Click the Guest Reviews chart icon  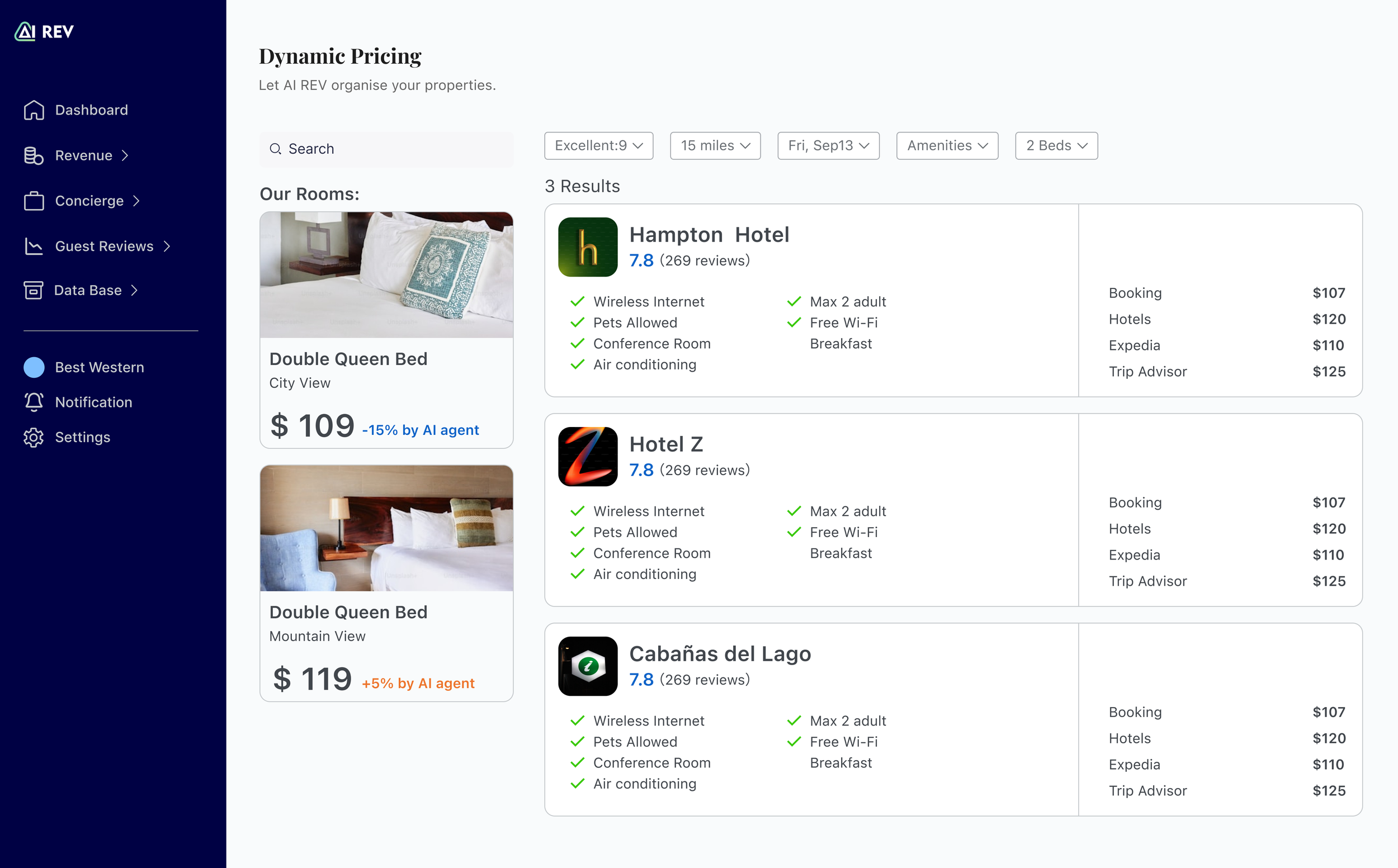(34, 246)
